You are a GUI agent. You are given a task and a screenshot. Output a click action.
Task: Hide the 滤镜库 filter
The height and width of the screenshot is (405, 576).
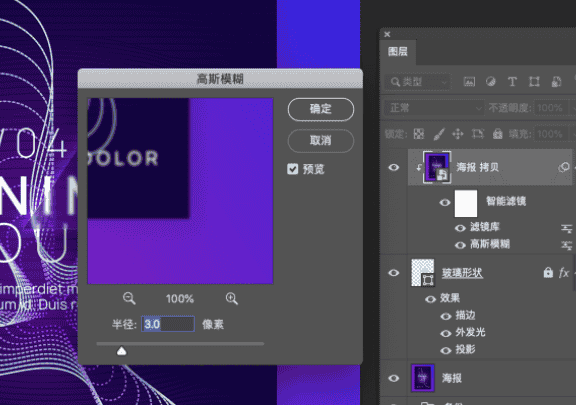point(460,228)
